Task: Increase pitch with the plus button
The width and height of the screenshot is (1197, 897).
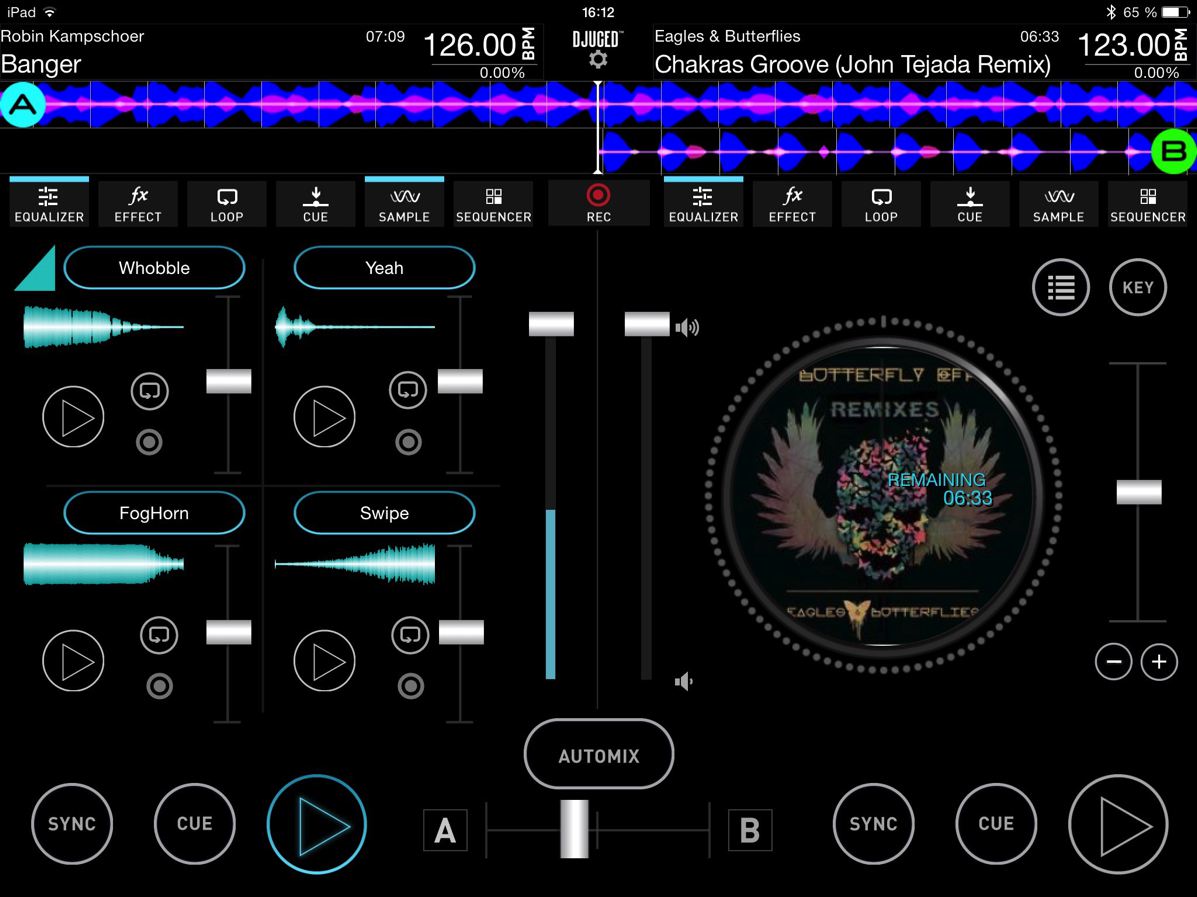Action: click(1159, 661)
